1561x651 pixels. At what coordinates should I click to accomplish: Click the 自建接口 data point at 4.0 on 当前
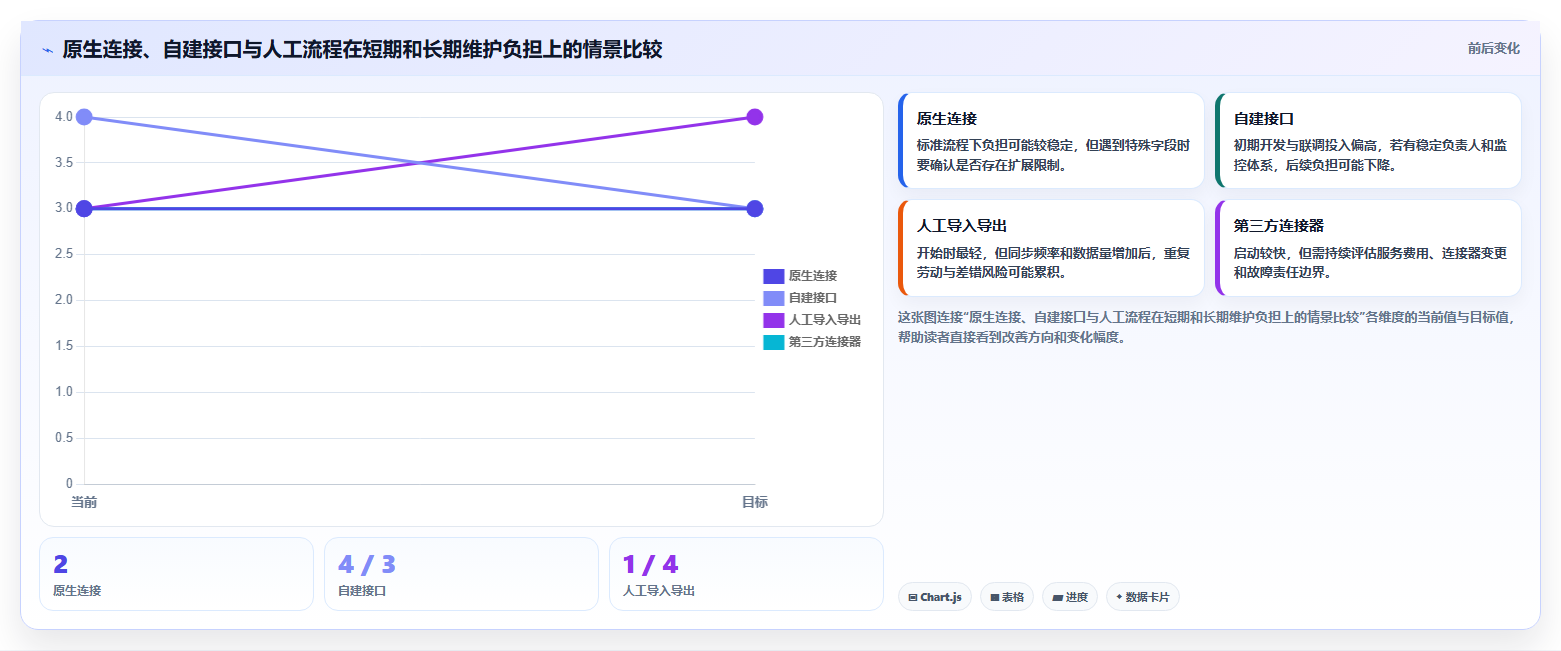coord(84,117)
